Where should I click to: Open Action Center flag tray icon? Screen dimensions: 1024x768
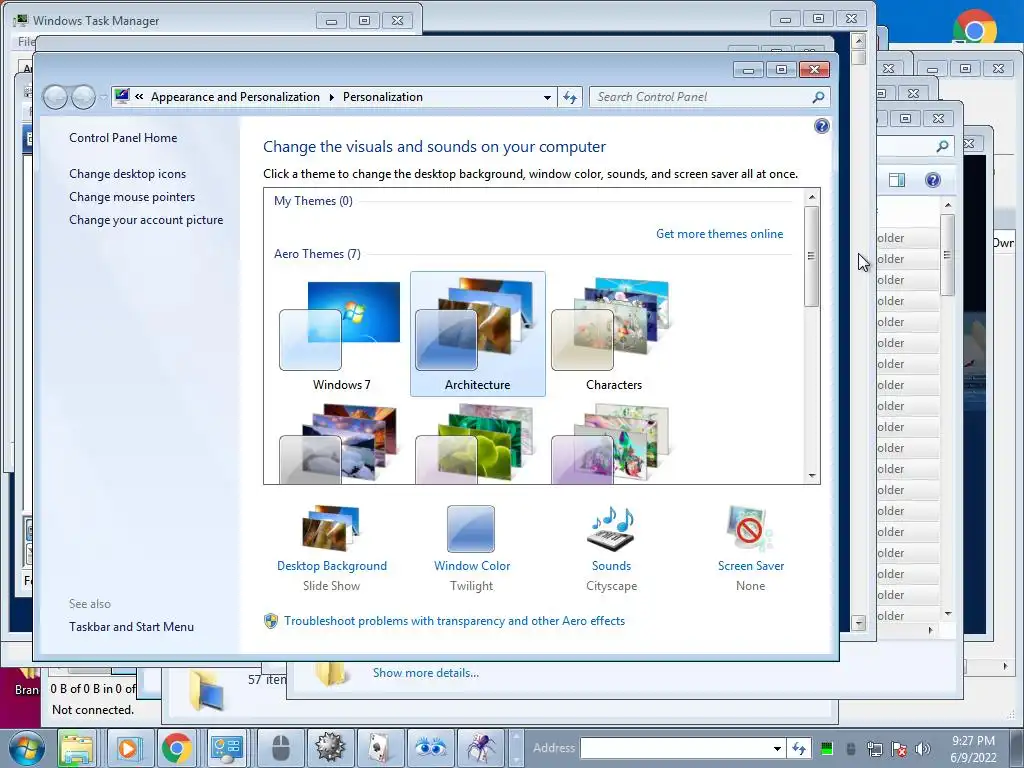pos(899,748)
